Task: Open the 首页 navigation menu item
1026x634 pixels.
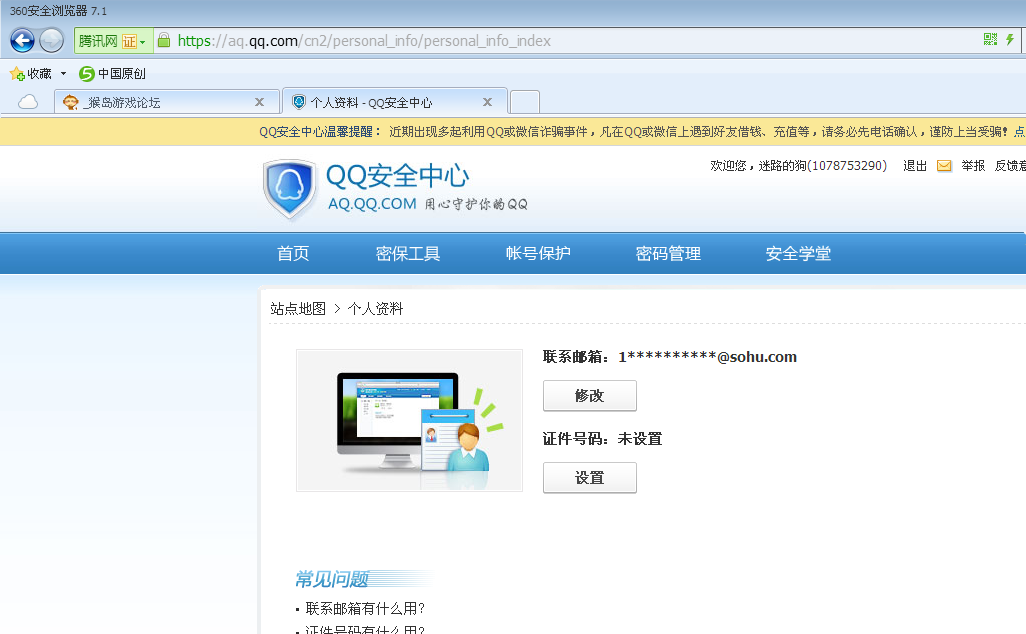Action: [293, 253]
